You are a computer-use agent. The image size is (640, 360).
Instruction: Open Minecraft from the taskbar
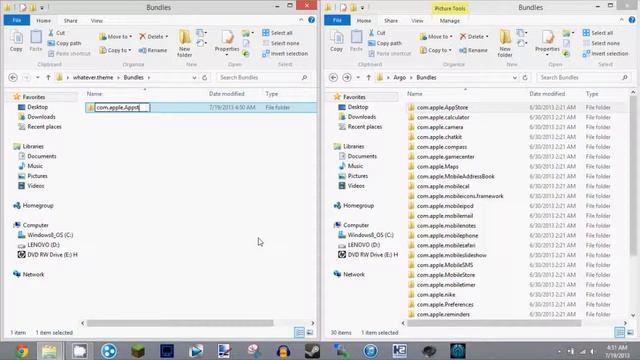pos(138,351)
